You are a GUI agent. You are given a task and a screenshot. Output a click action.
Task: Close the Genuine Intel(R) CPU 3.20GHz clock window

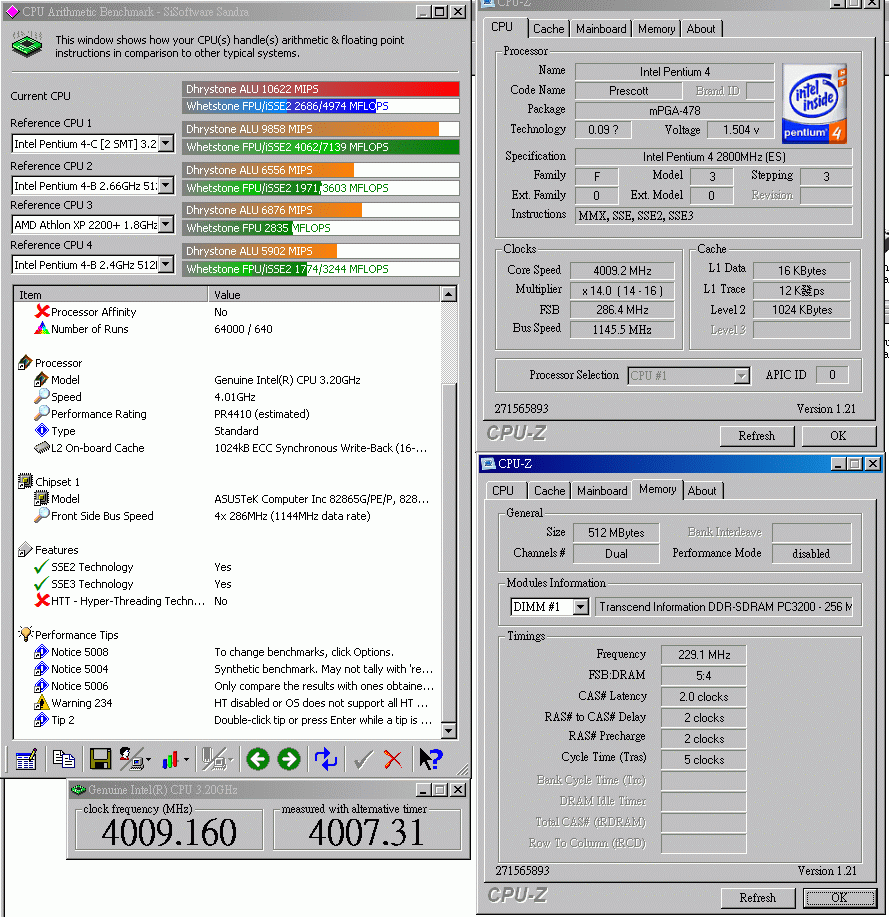459,790
